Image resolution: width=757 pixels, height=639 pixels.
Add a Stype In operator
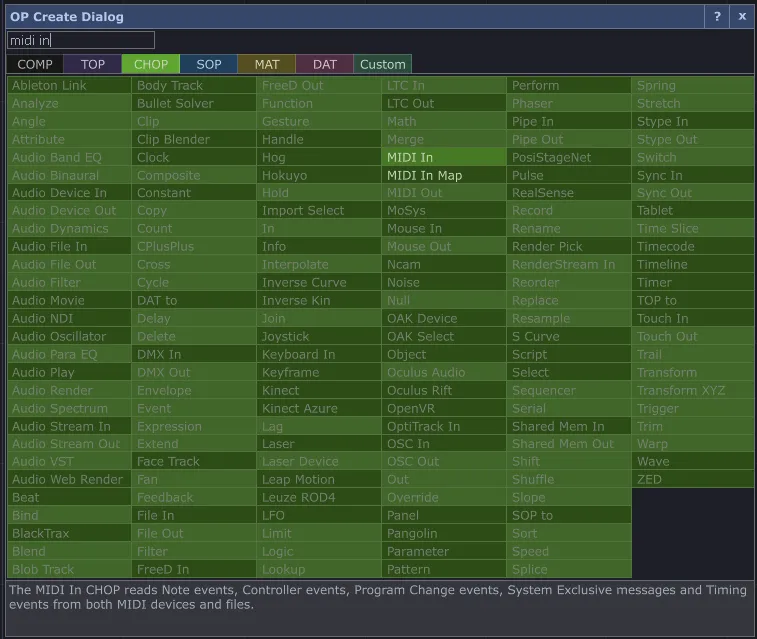click(693, 122)
